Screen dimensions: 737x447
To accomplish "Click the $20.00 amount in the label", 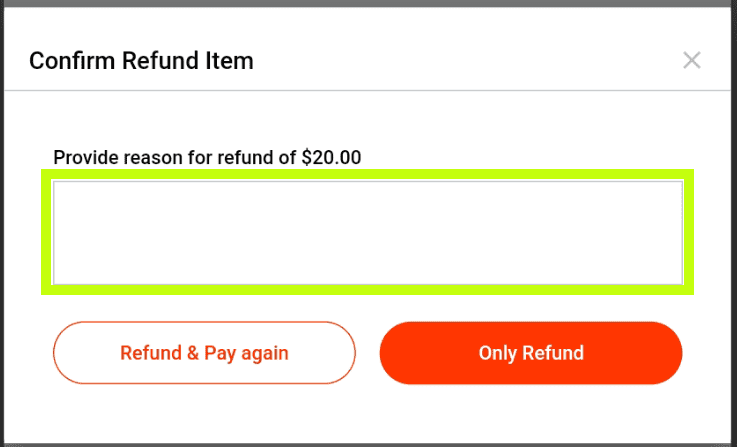I will [x=331, y=157].
